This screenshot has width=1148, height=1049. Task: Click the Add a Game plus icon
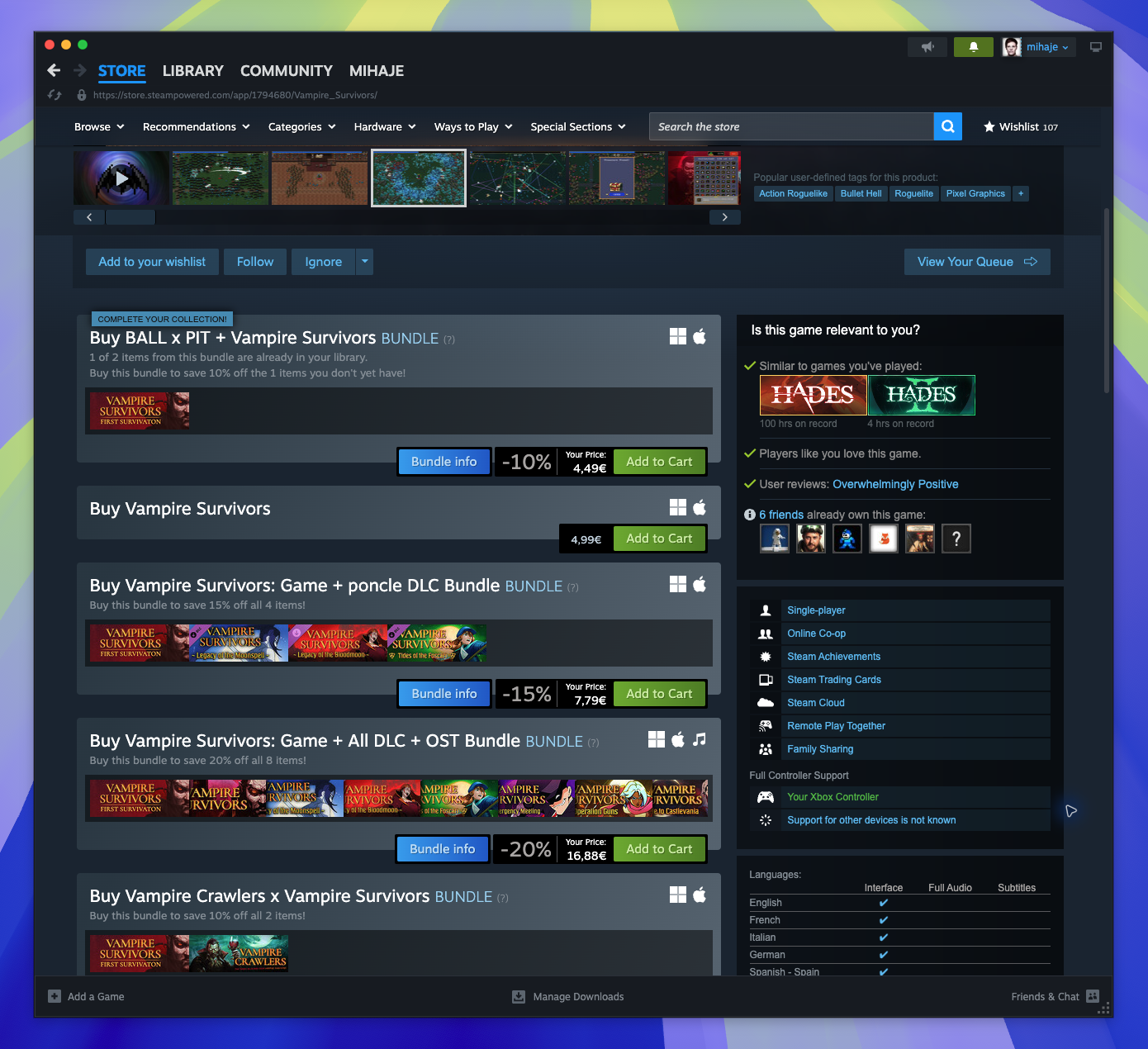click(55, 996)
